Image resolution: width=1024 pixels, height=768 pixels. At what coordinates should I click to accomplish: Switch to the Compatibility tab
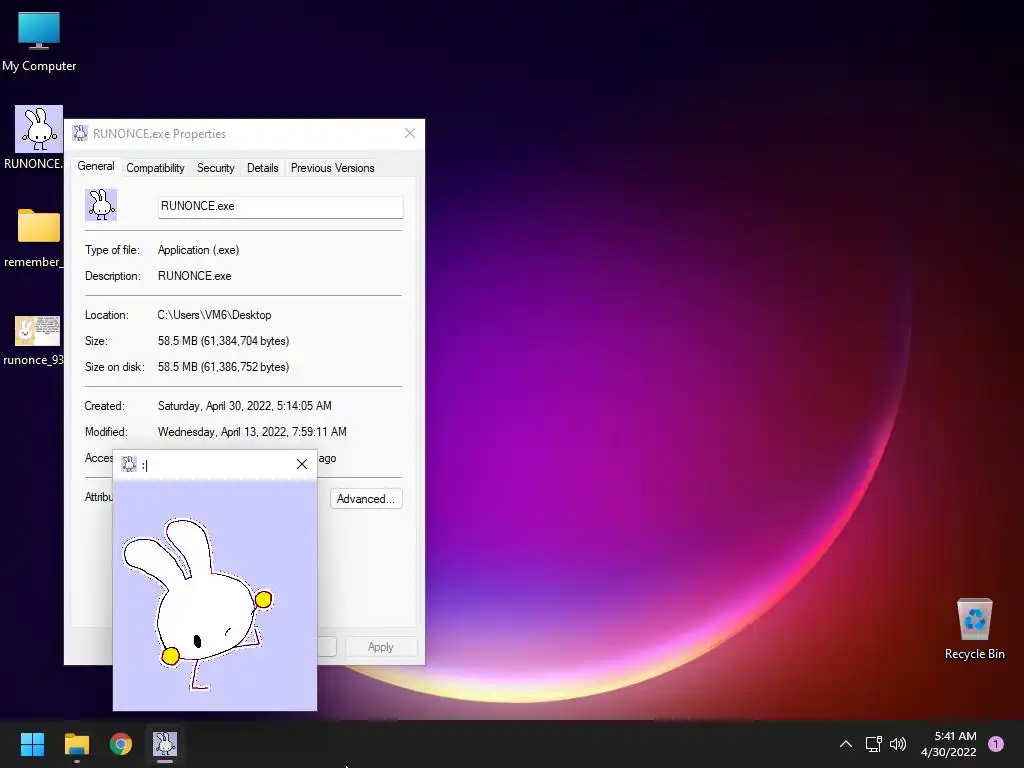click(x=155, y=168)
